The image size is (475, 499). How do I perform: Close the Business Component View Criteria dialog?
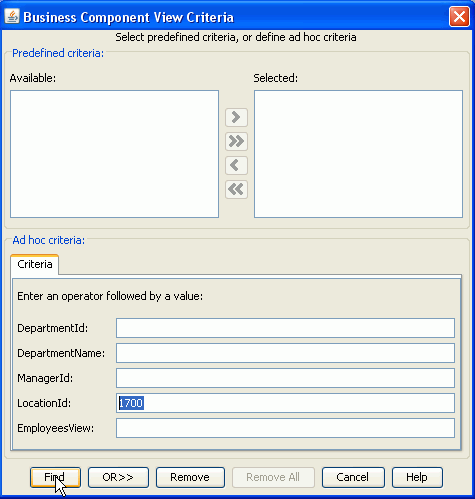pyautogui.click(x=459, y=16)
